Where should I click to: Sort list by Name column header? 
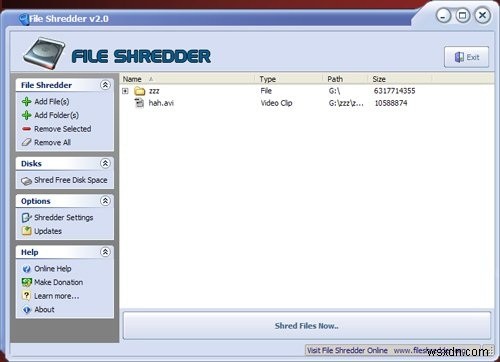pyautogui.click(x=188, y=79)
